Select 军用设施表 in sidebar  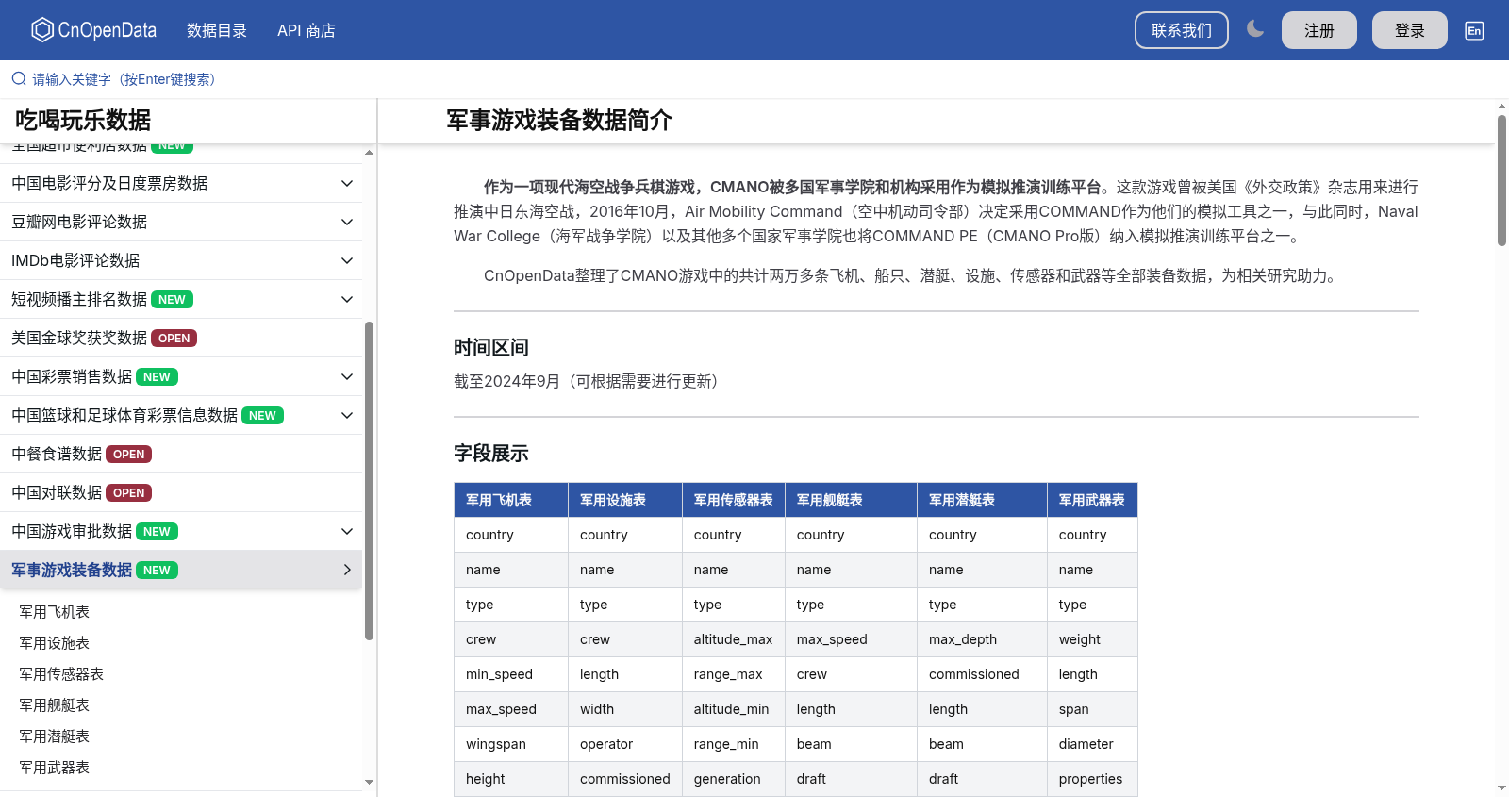coord(55,643)
